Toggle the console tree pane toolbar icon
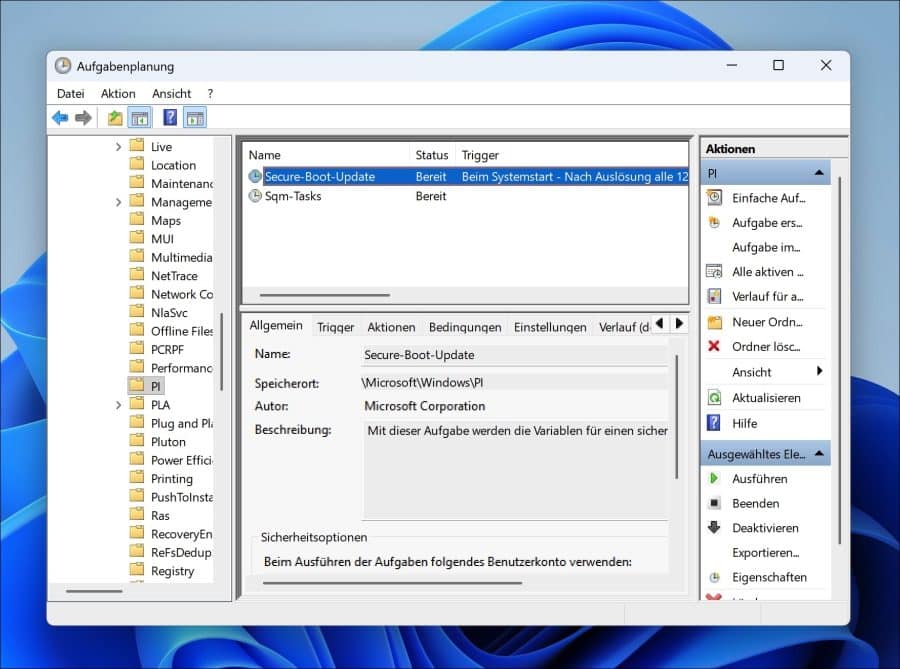900x669 pixels. (x=140, y=117)
